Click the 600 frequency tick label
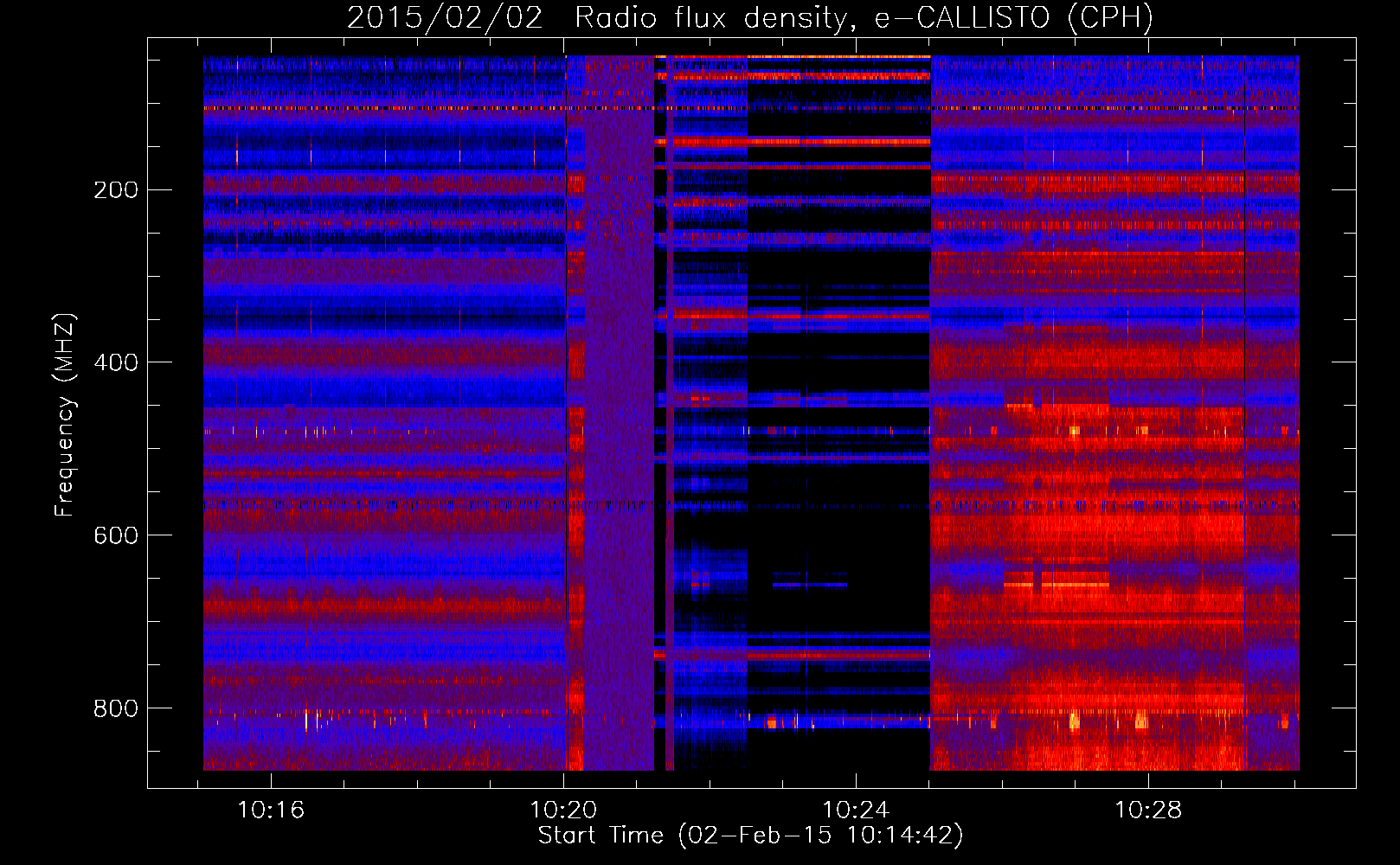The width and height of the screenshot is (1400, 865). pos(116,535)
